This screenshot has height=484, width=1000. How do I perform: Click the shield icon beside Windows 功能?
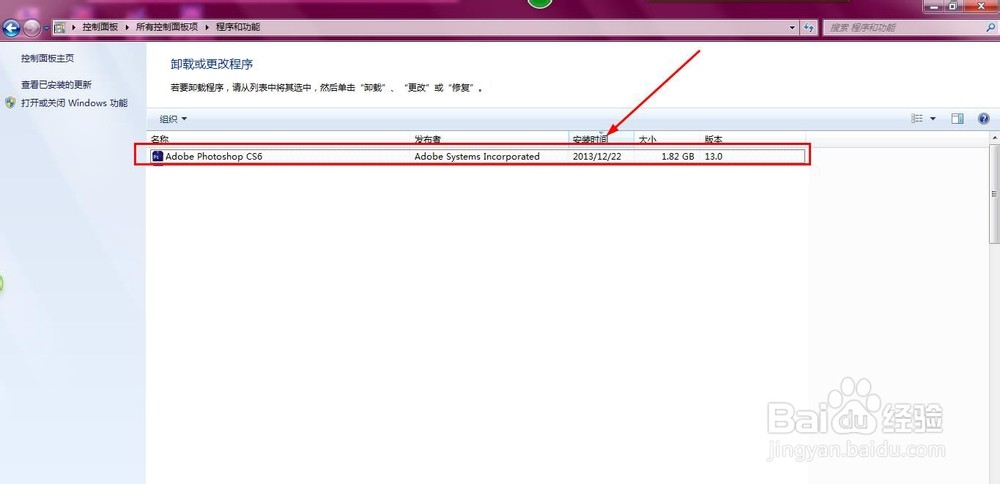click(10, 103)
